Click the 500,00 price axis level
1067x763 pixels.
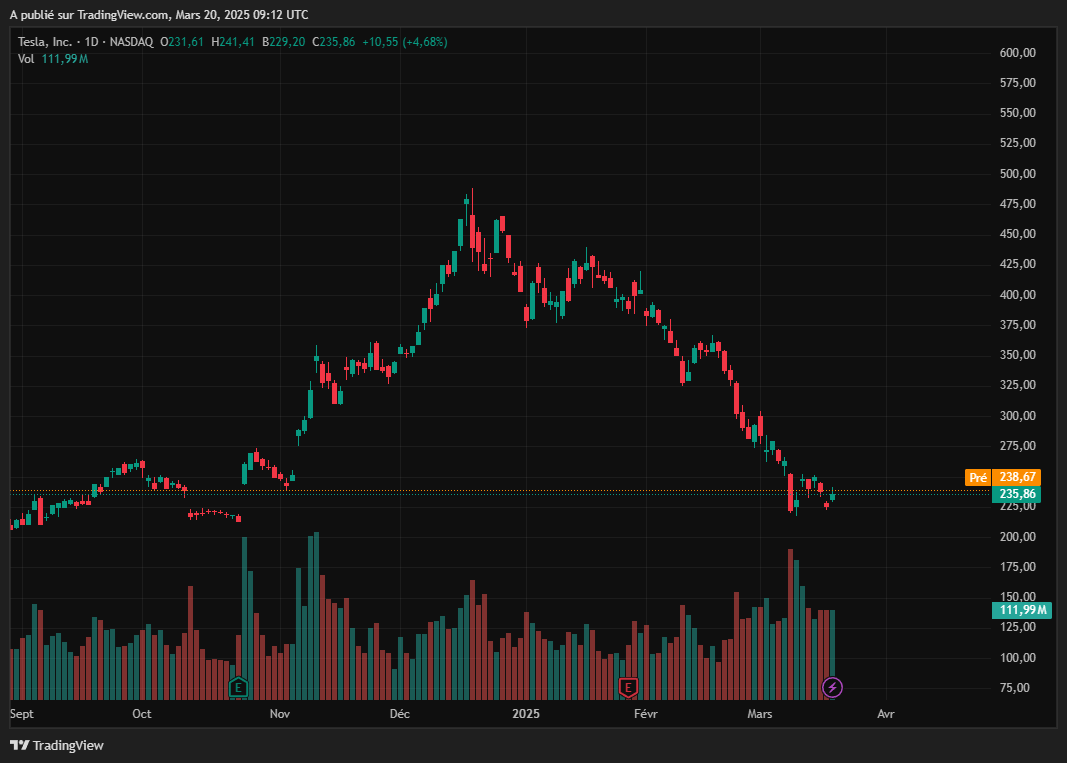pos(1016,174)
